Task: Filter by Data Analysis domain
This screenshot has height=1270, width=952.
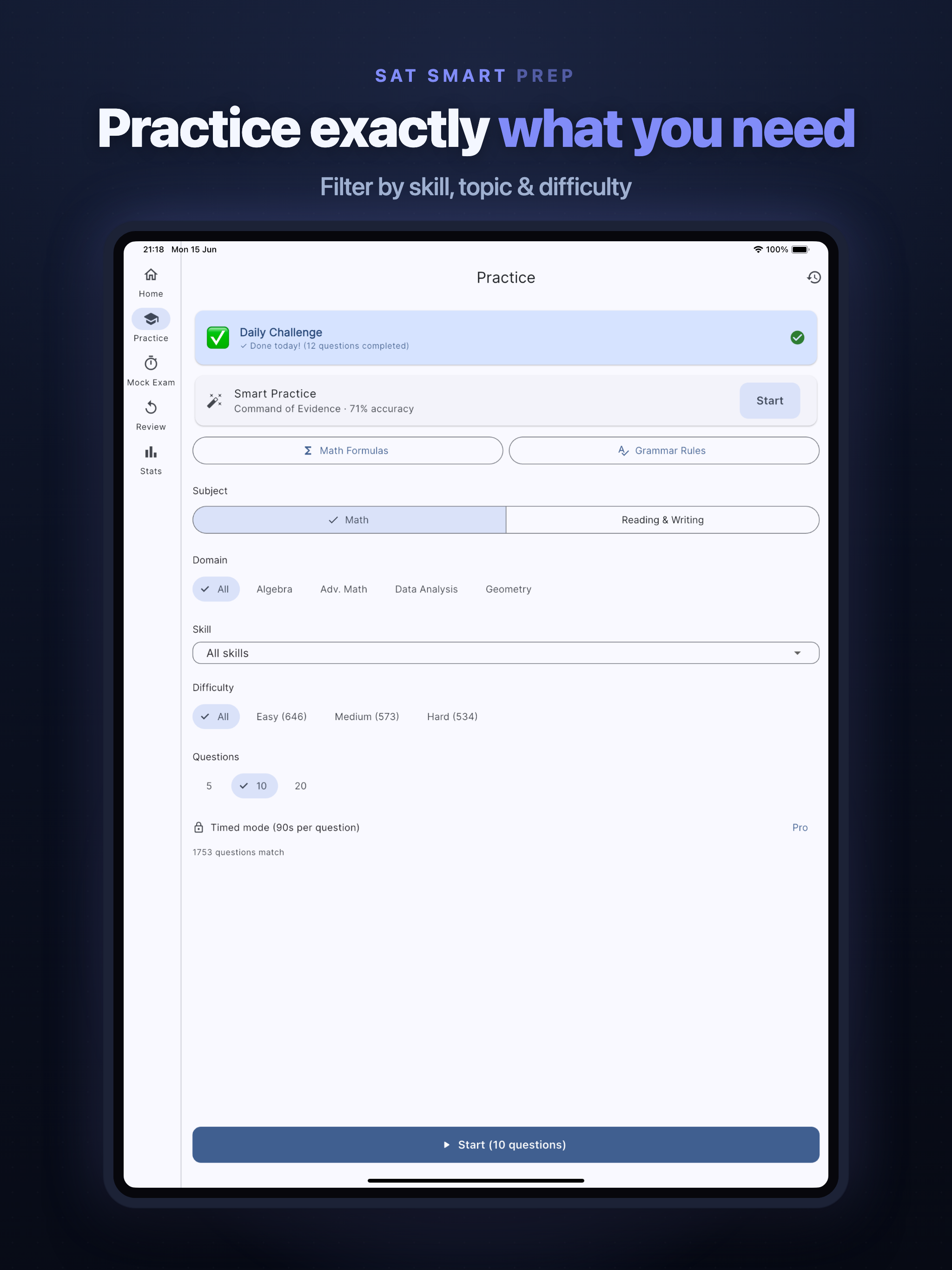Action: coord(426,589)
